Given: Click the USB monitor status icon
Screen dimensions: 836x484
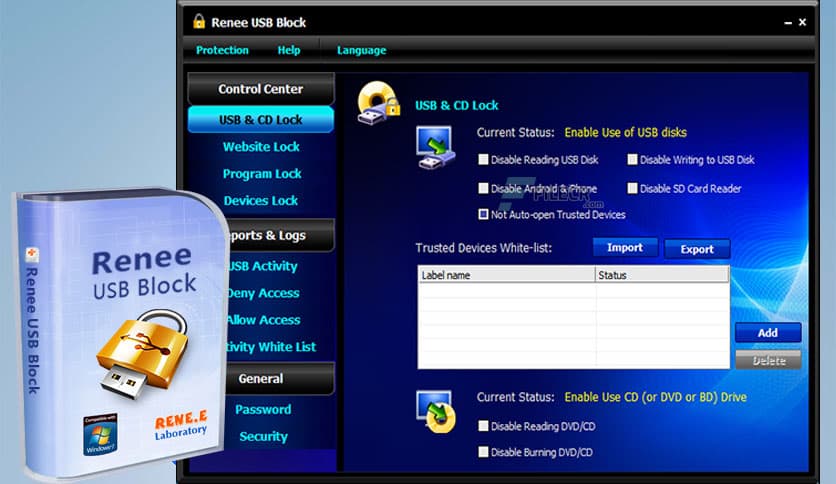Looking at the screenshot, I should (435, 148).
